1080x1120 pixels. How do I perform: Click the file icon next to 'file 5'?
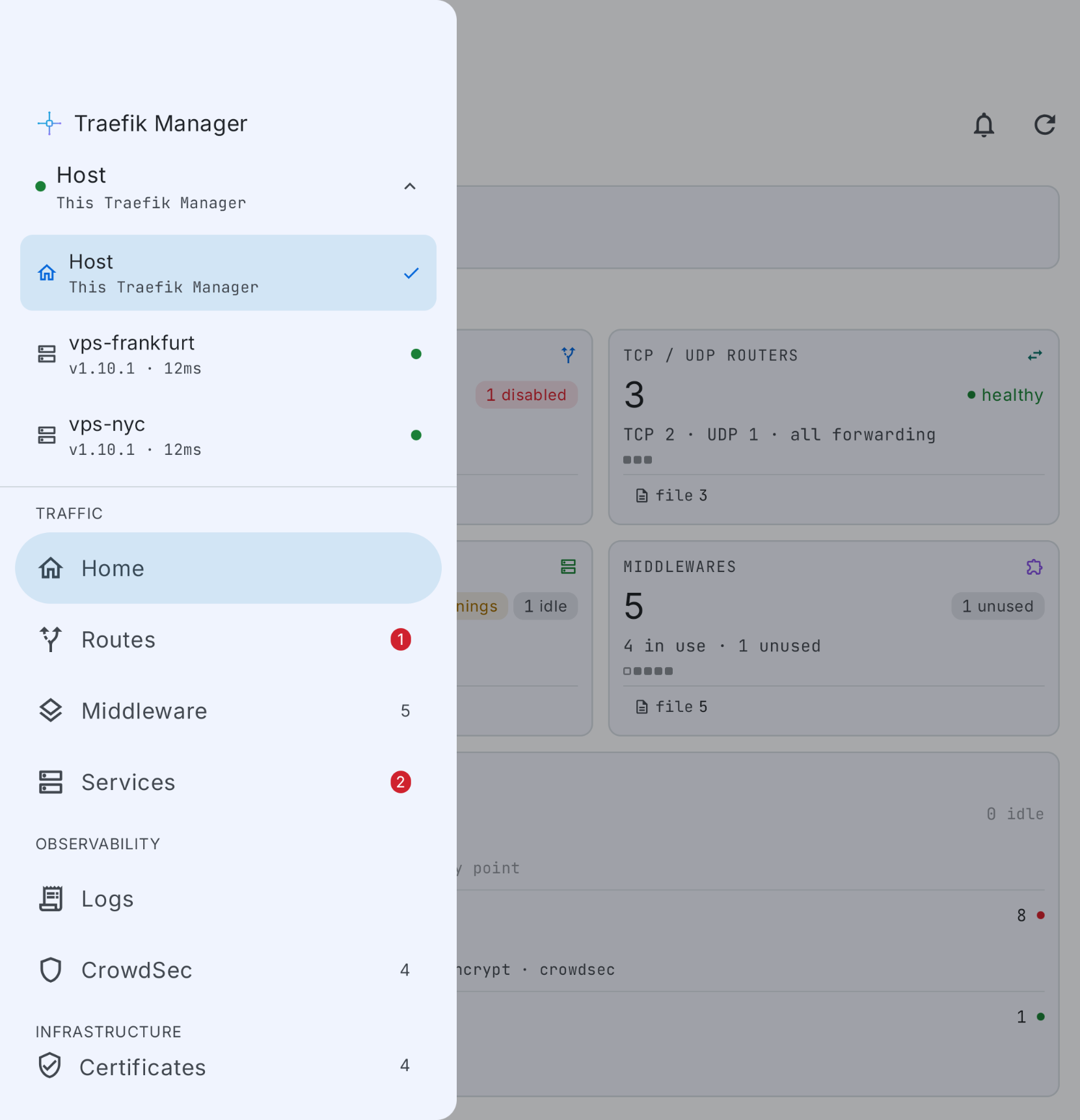[642, 707]
